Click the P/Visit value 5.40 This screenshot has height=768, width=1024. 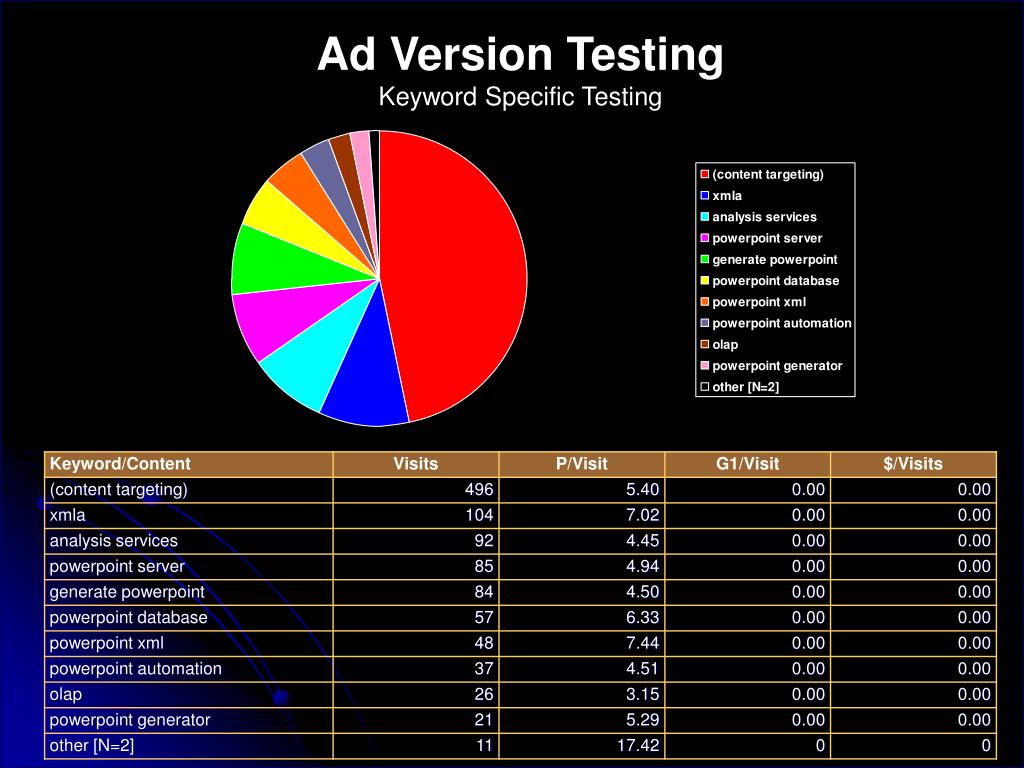point(643,490)
